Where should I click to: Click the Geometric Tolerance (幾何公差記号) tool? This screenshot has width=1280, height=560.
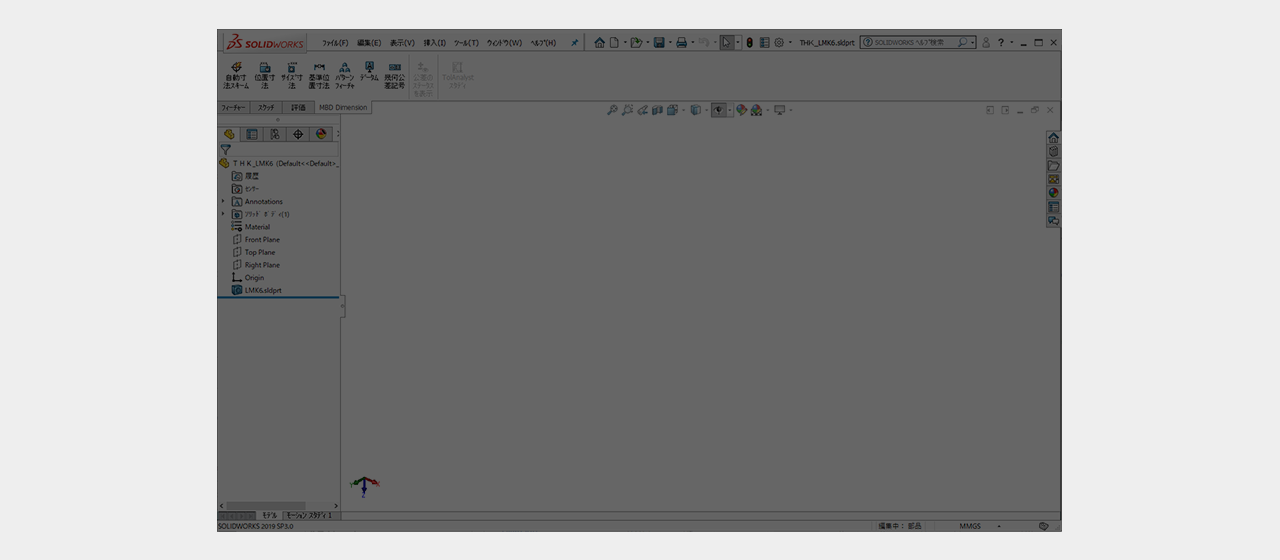395,76
